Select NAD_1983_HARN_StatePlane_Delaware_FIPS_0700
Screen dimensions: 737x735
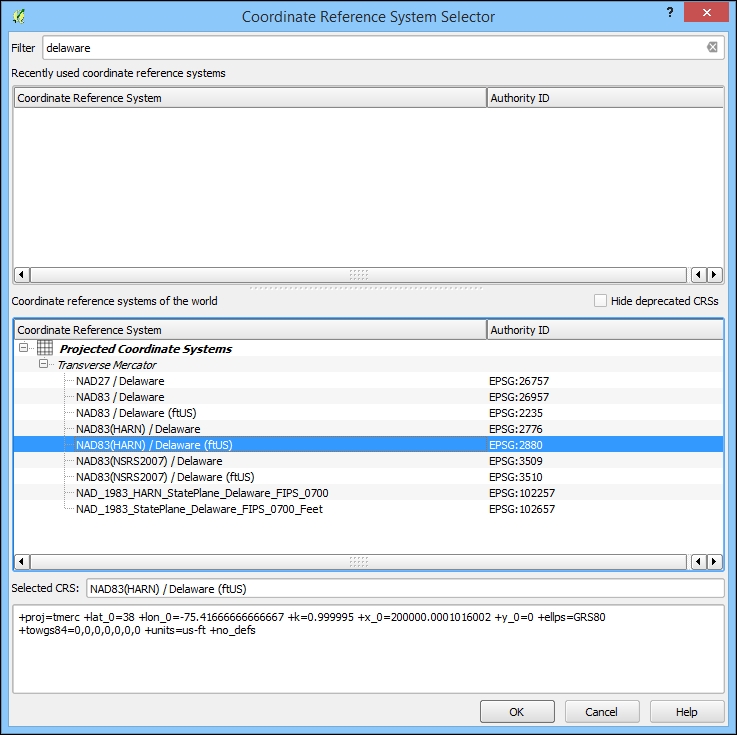[x=202, y=493]
